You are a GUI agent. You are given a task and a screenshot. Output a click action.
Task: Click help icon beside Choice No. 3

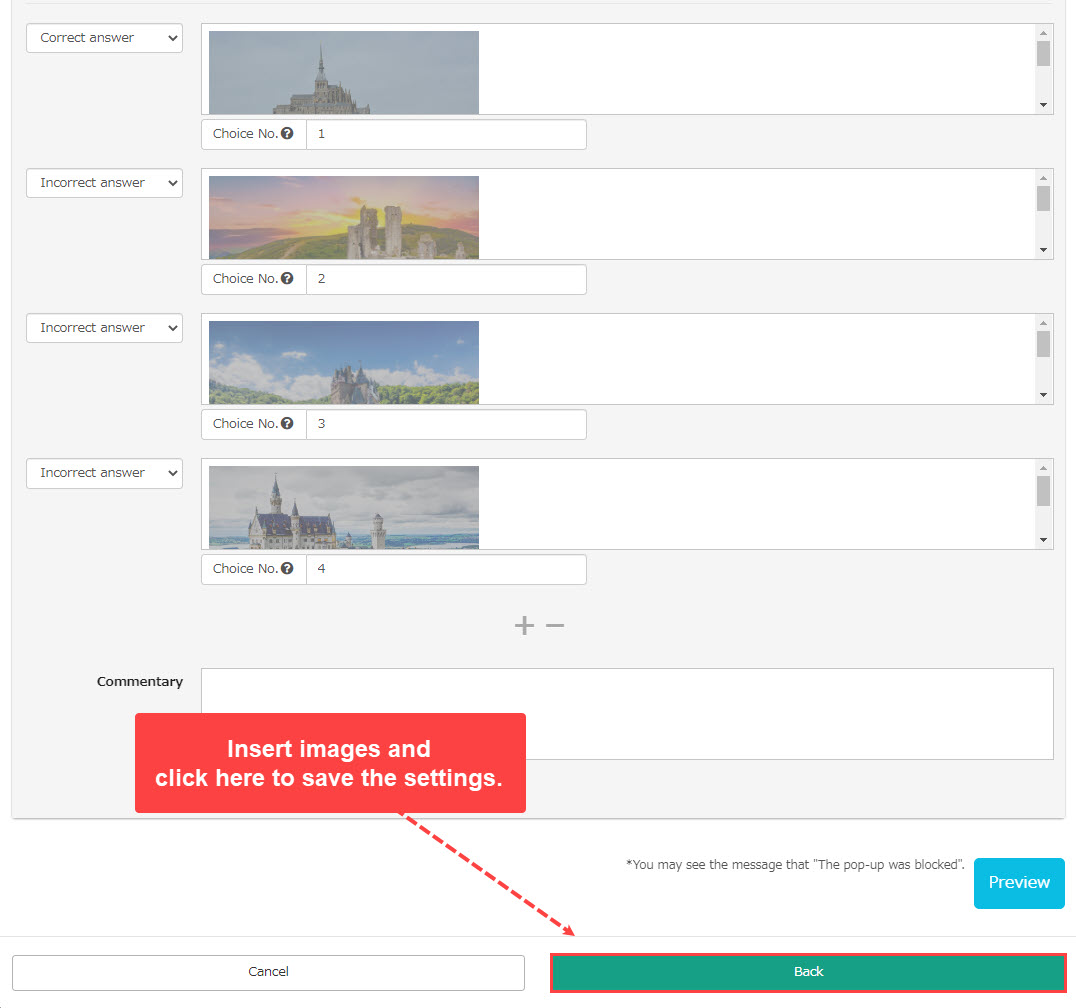(287, 424)
